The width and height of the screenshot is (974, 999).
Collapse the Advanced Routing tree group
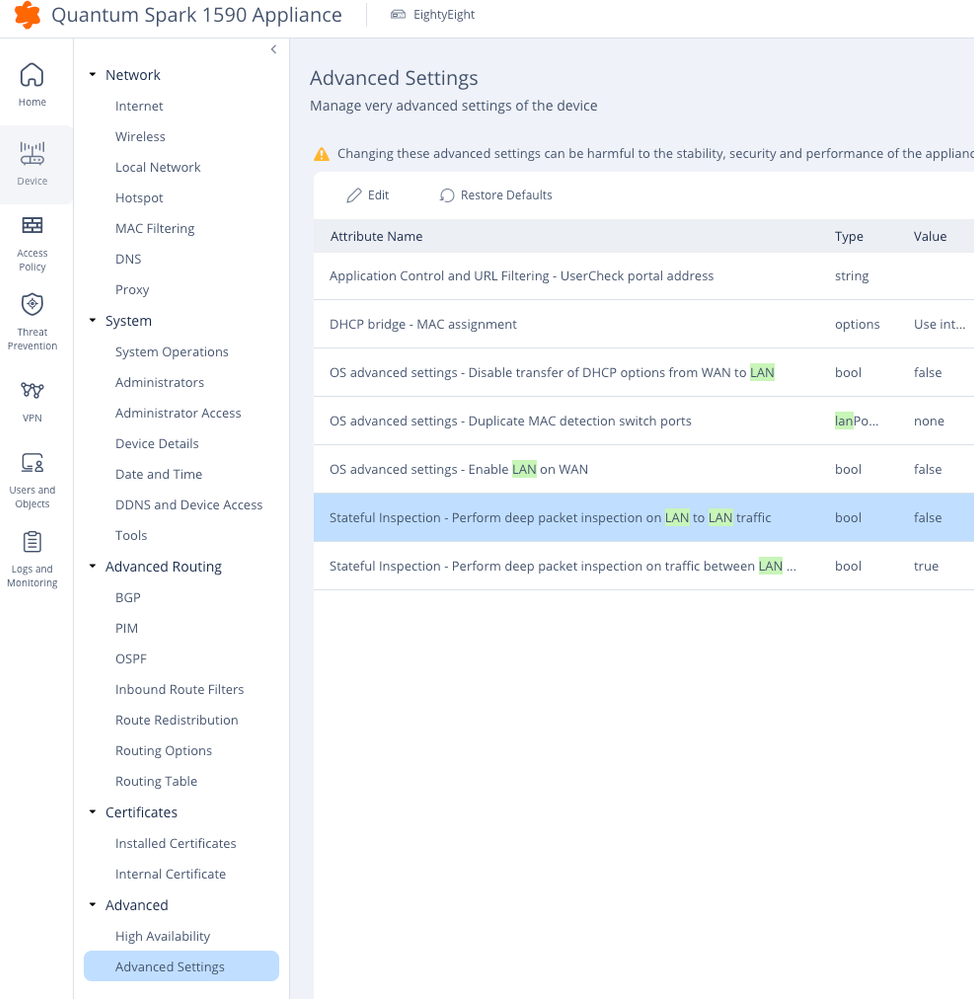92,566
